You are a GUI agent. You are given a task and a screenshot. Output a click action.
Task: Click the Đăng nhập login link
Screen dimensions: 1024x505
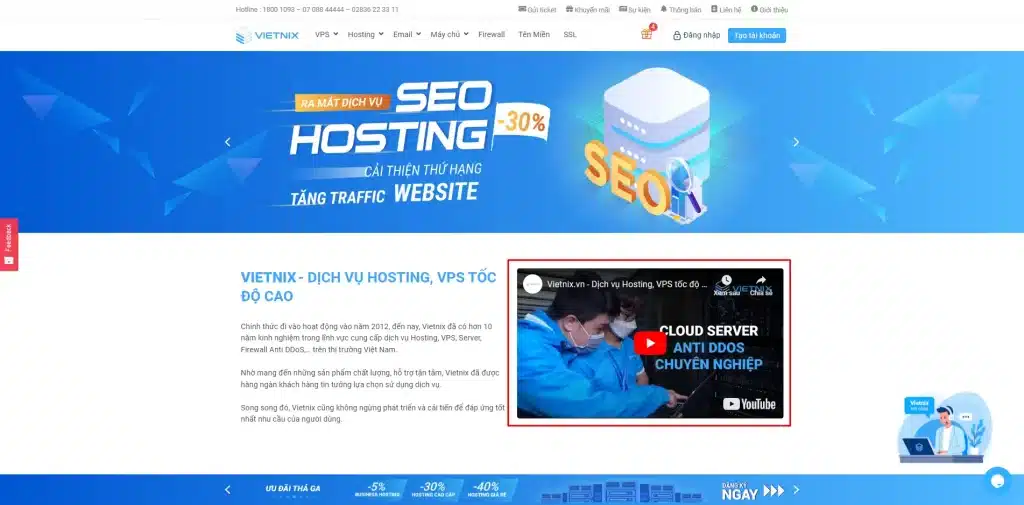696,35
